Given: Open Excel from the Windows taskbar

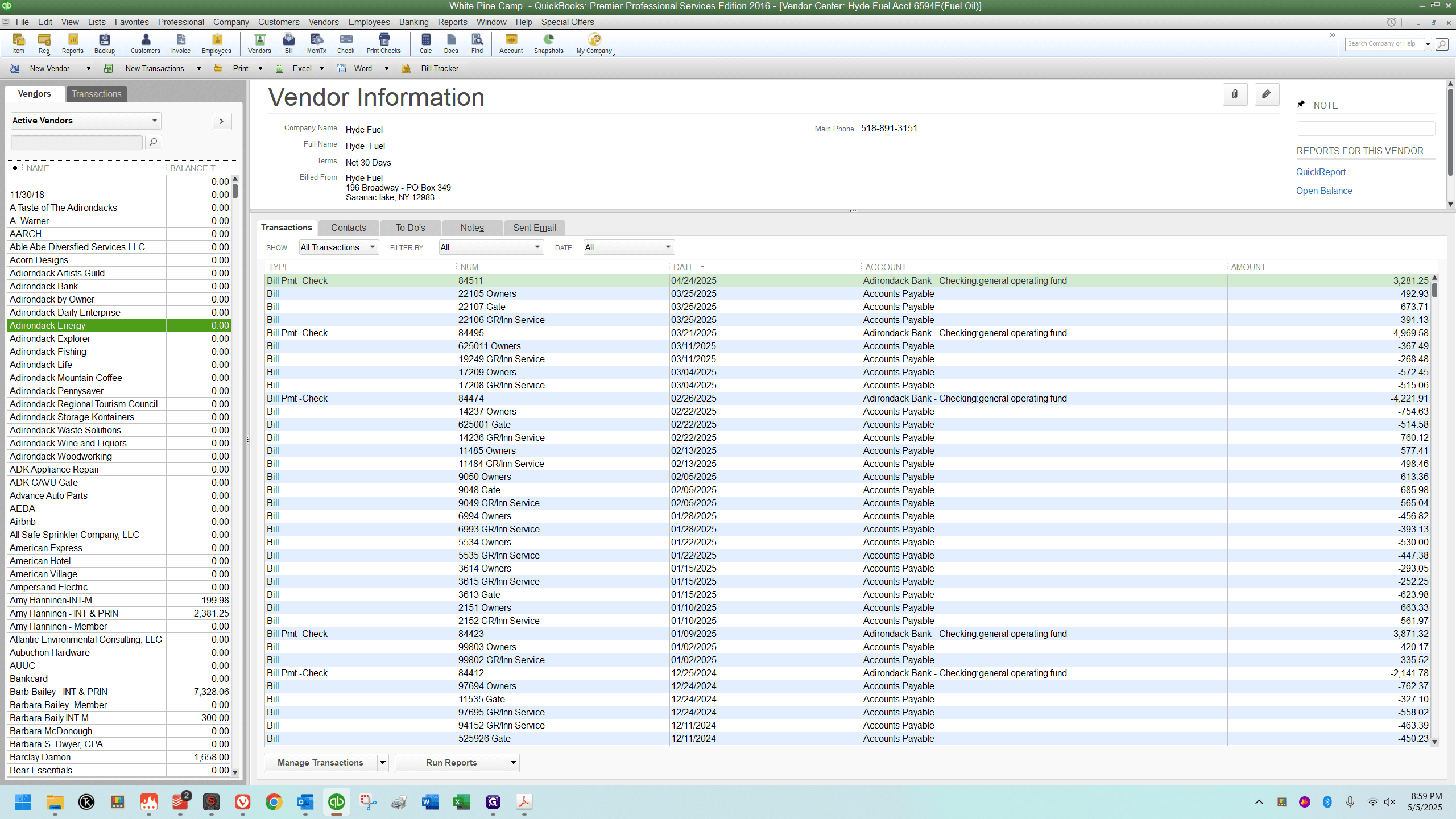Looking at the screenshot, I should click(x=461, y=802).
